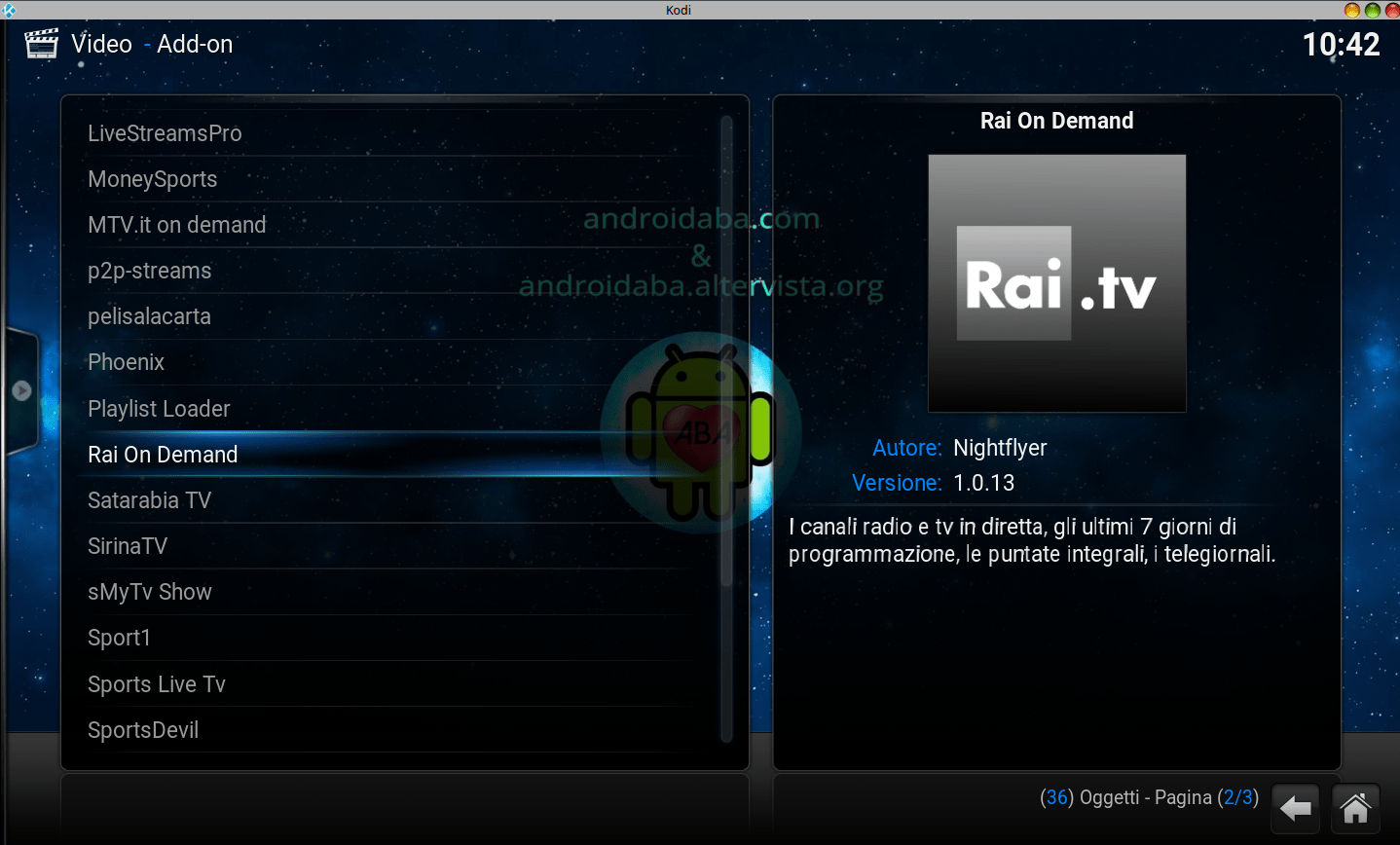Click the Add-on breadcrumb label
Screen dimensions: 1400x845
(x=195, y=44)
